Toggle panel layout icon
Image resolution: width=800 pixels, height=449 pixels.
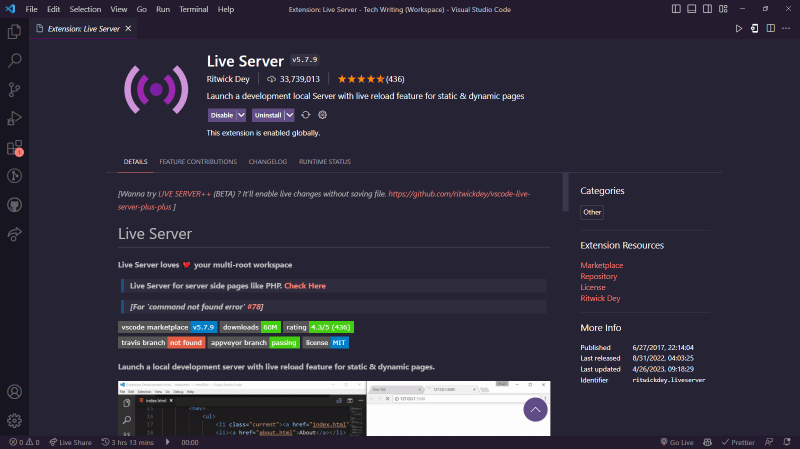point(691,9)
